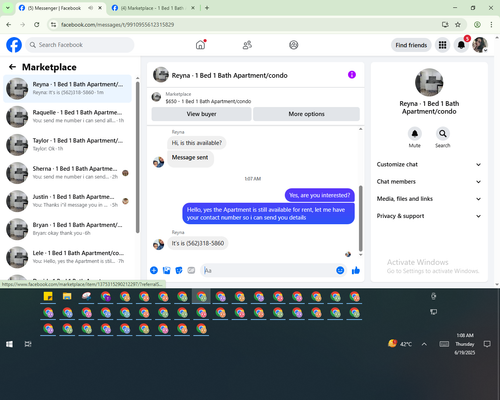Open Justin's conversation in the list

67,201
